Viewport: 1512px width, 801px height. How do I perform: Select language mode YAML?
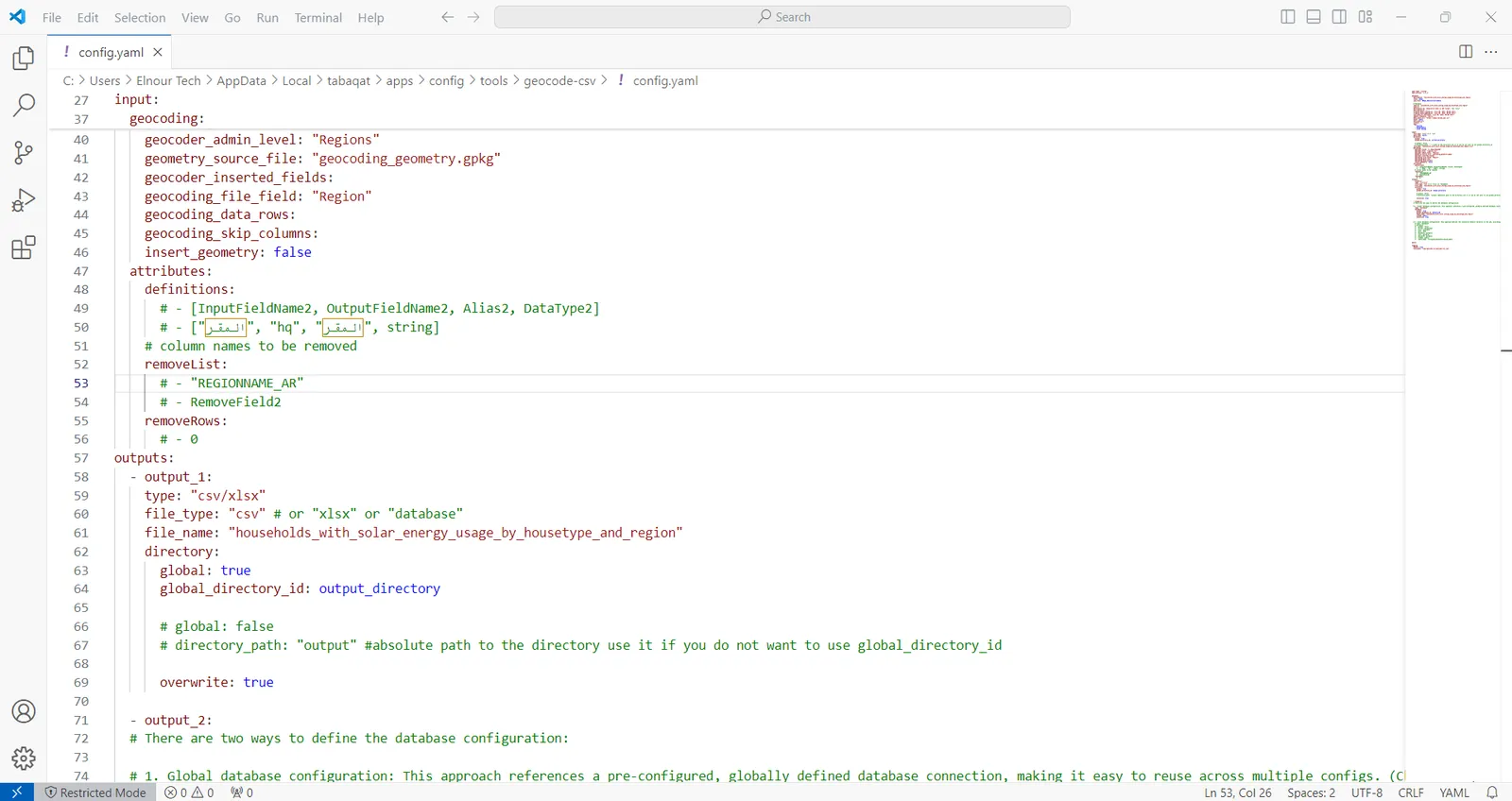coord(1454,792)
